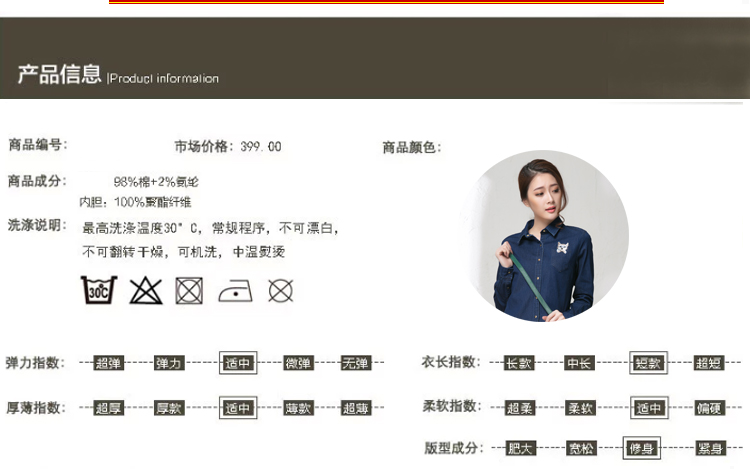
Task: Select highlighted 短款 length option
Action: point(648,363)
